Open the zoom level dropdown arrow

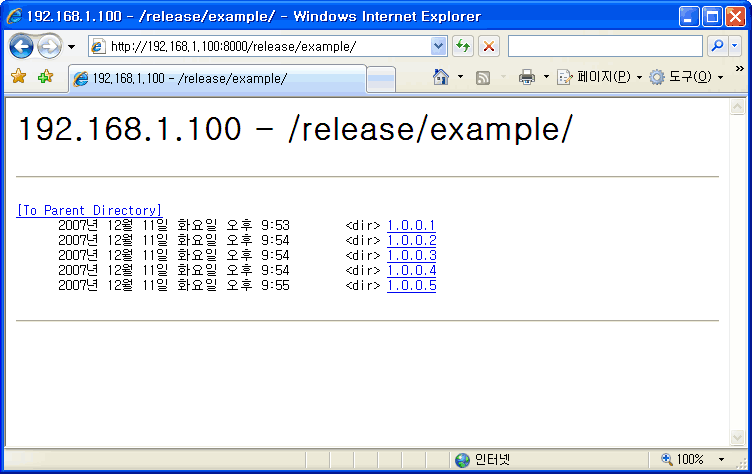[721, 460]
